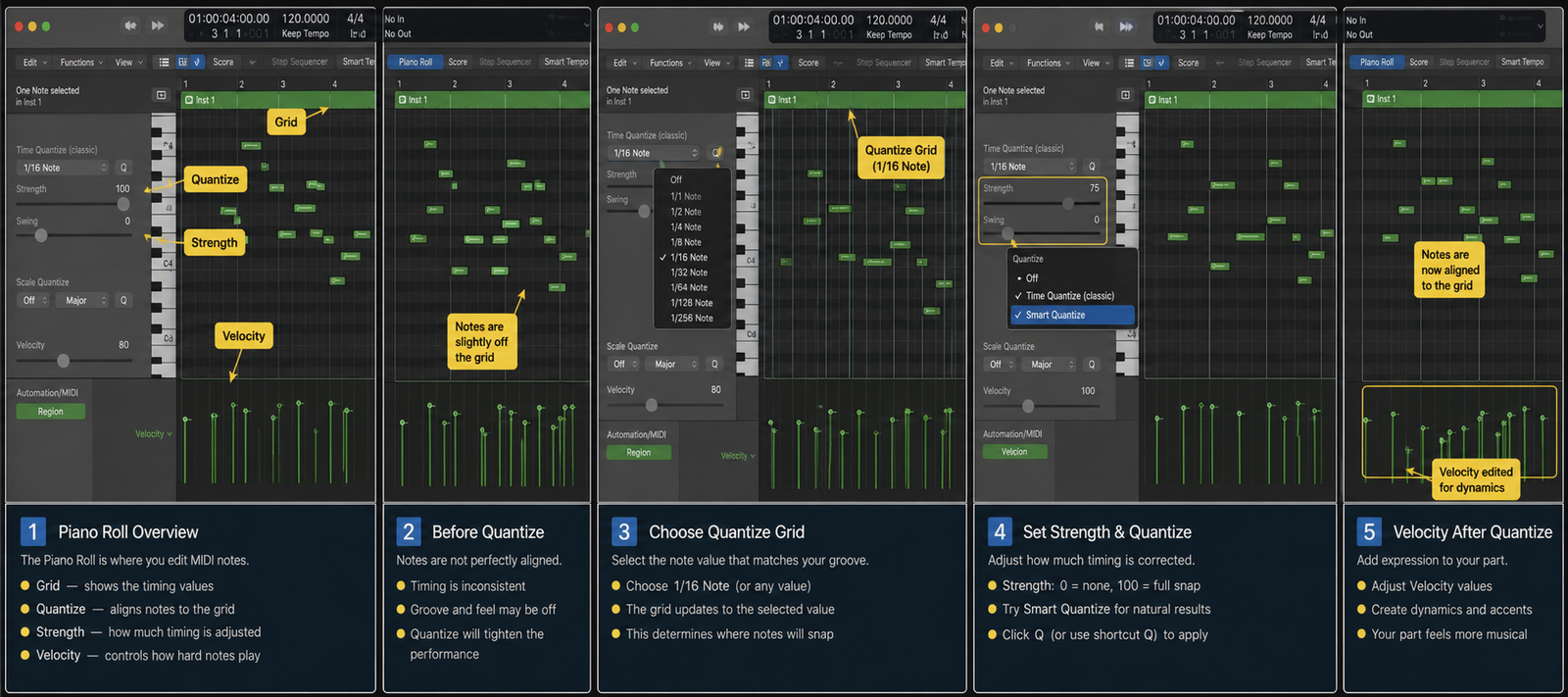Open Functions menu in Choose Quantize Grid panel
This screenshot has width=1568, height=697.
point(670,63)
